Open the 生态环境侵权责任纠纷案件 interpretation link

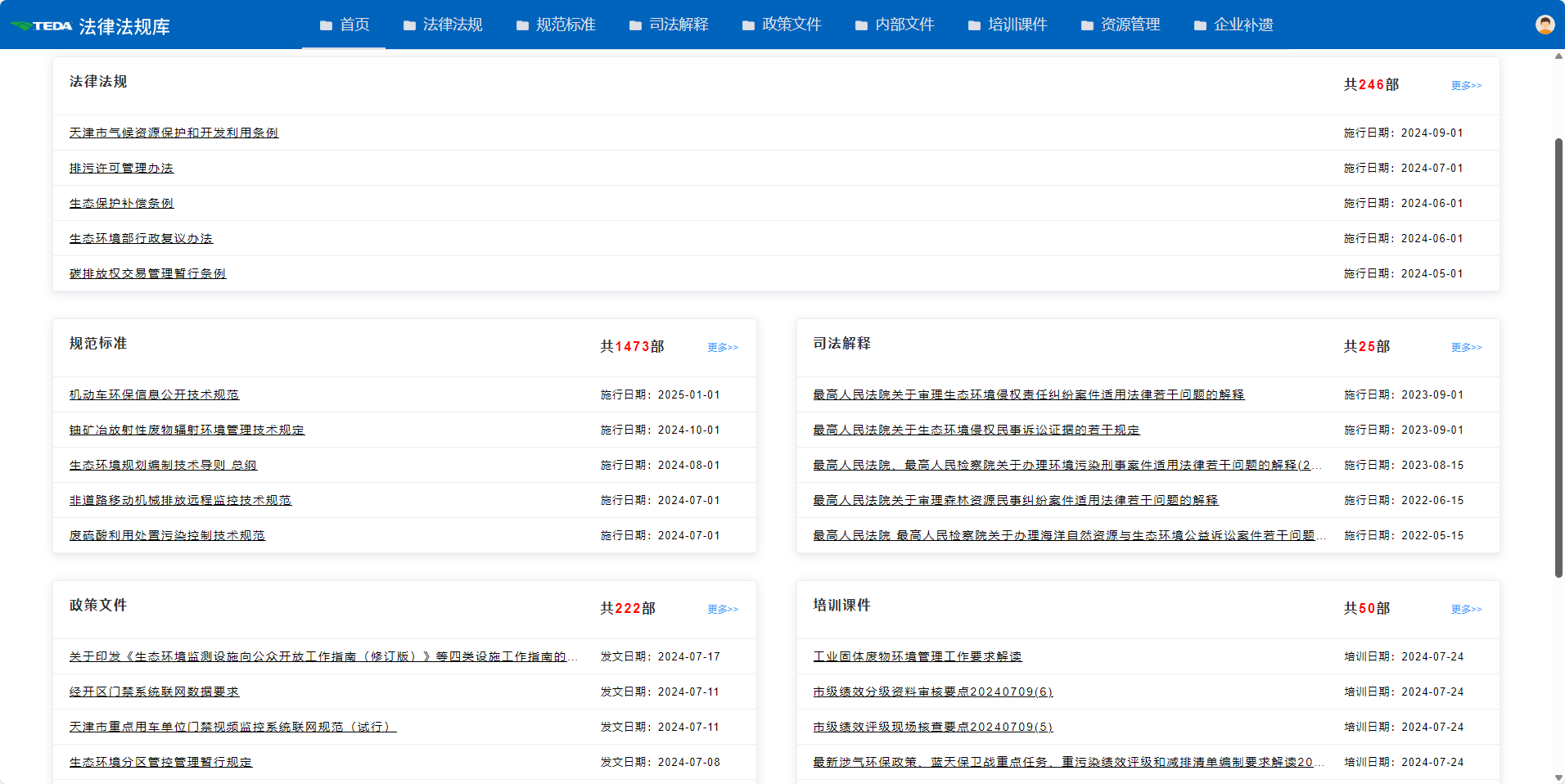click(x=1028, y=394)
